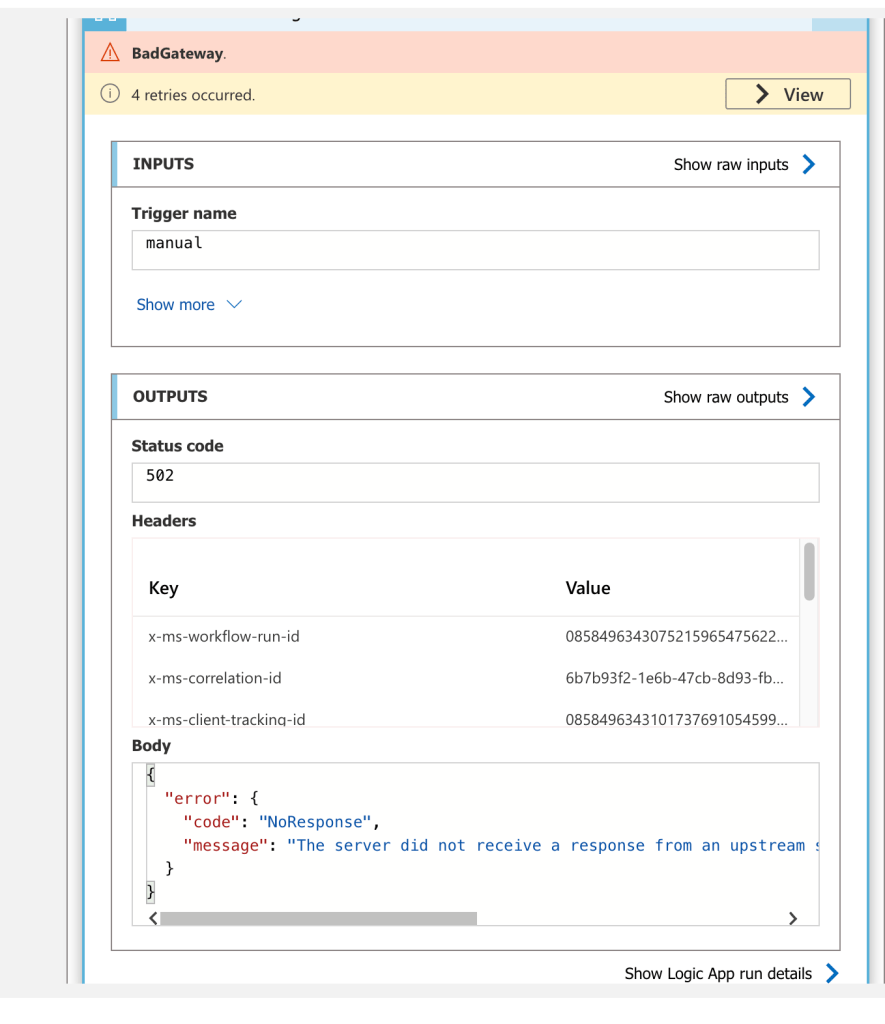
Task: Click the Body scroll left arrow
Action: pos(153,918)
